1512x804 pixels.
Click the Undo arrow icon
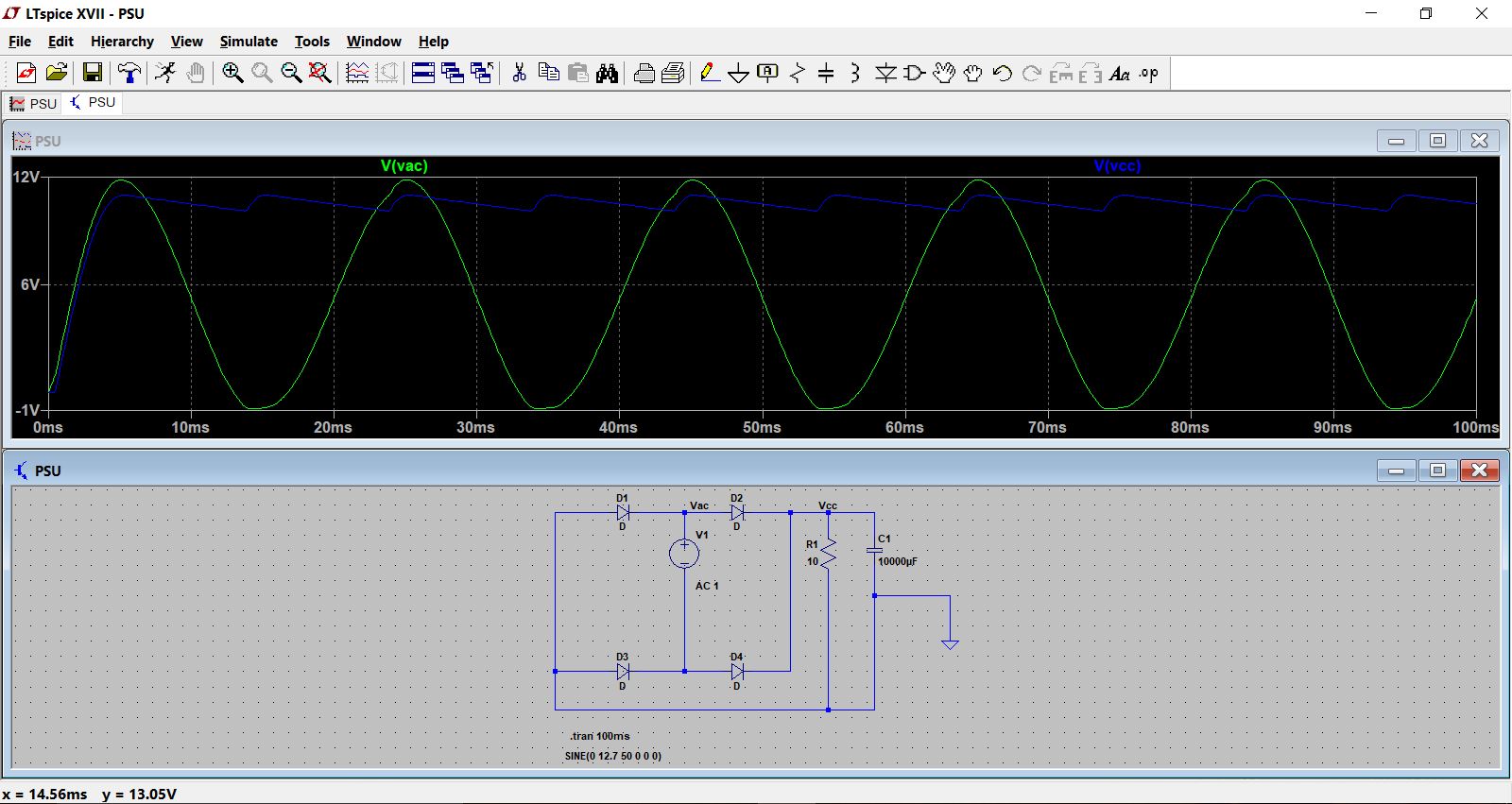point(1003,73)
